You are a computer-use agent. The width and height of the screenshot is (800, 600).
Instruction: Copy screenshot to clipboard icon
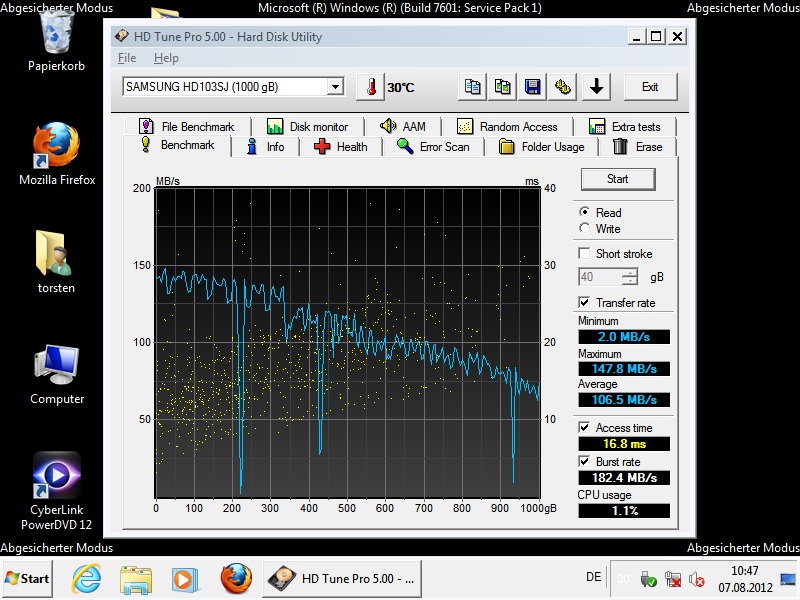(x=503, y=87)
